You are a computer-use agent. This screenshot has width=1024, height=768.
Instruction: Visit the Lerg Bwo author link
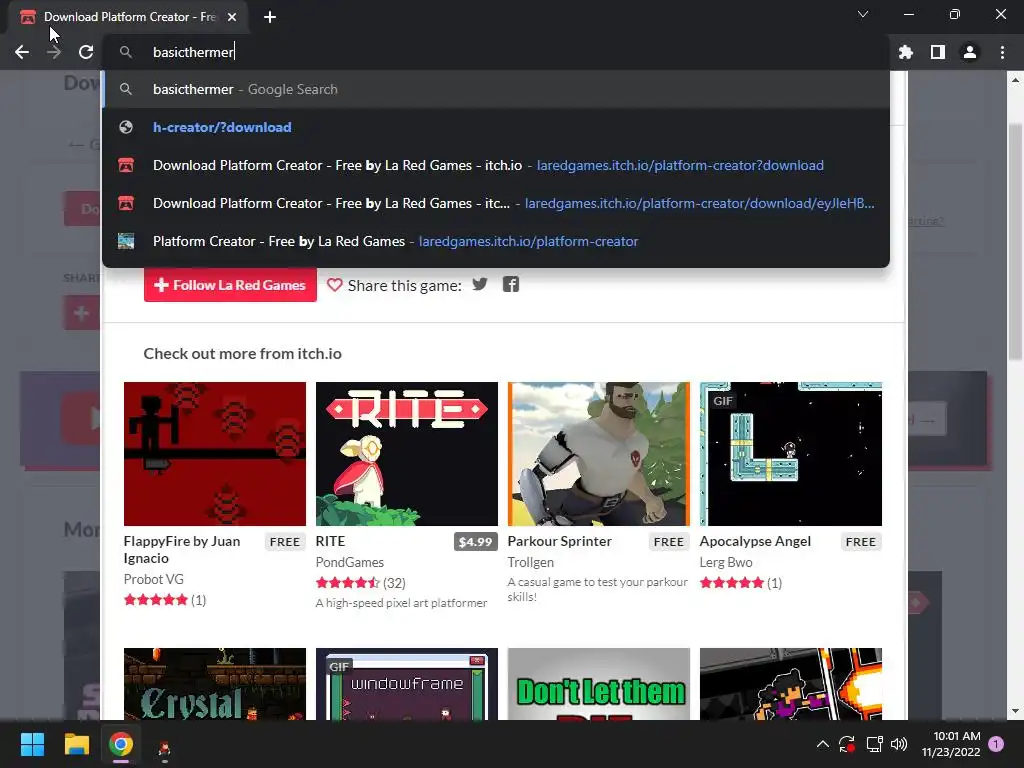click(726, 562)
